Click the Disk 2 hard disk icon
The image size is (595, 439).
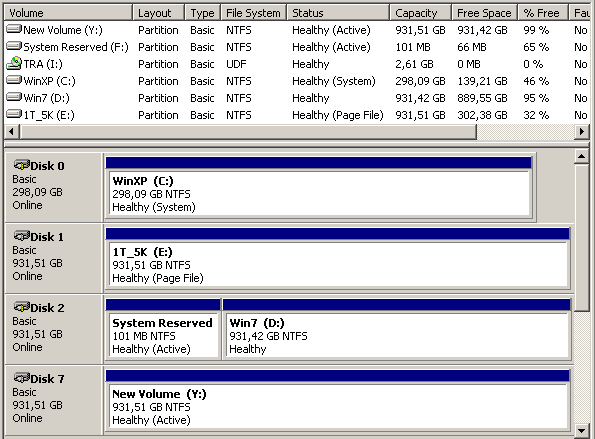tap(22, 307)
